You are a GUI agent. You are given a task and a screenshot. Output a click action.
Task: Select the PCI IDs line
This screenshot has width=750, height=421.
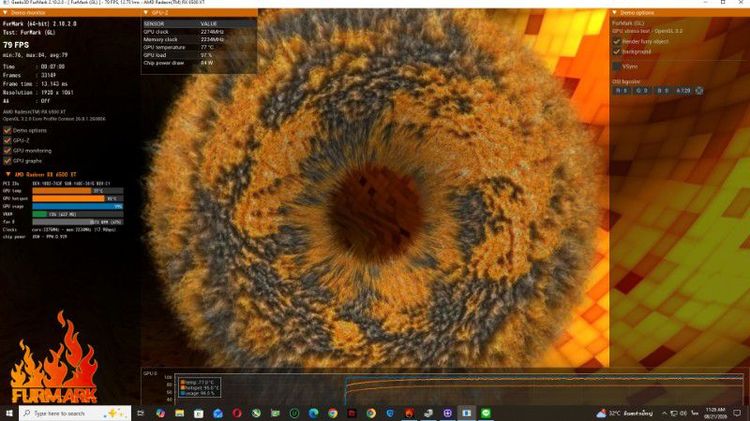(56, 183)
